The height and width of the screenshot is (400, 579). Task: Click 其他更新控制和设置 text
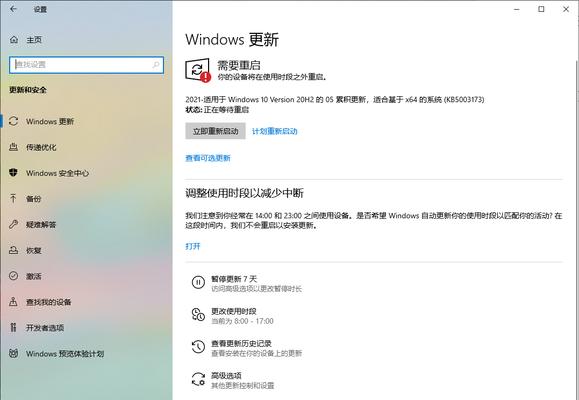pyautogui.click(x=243, y=386)
